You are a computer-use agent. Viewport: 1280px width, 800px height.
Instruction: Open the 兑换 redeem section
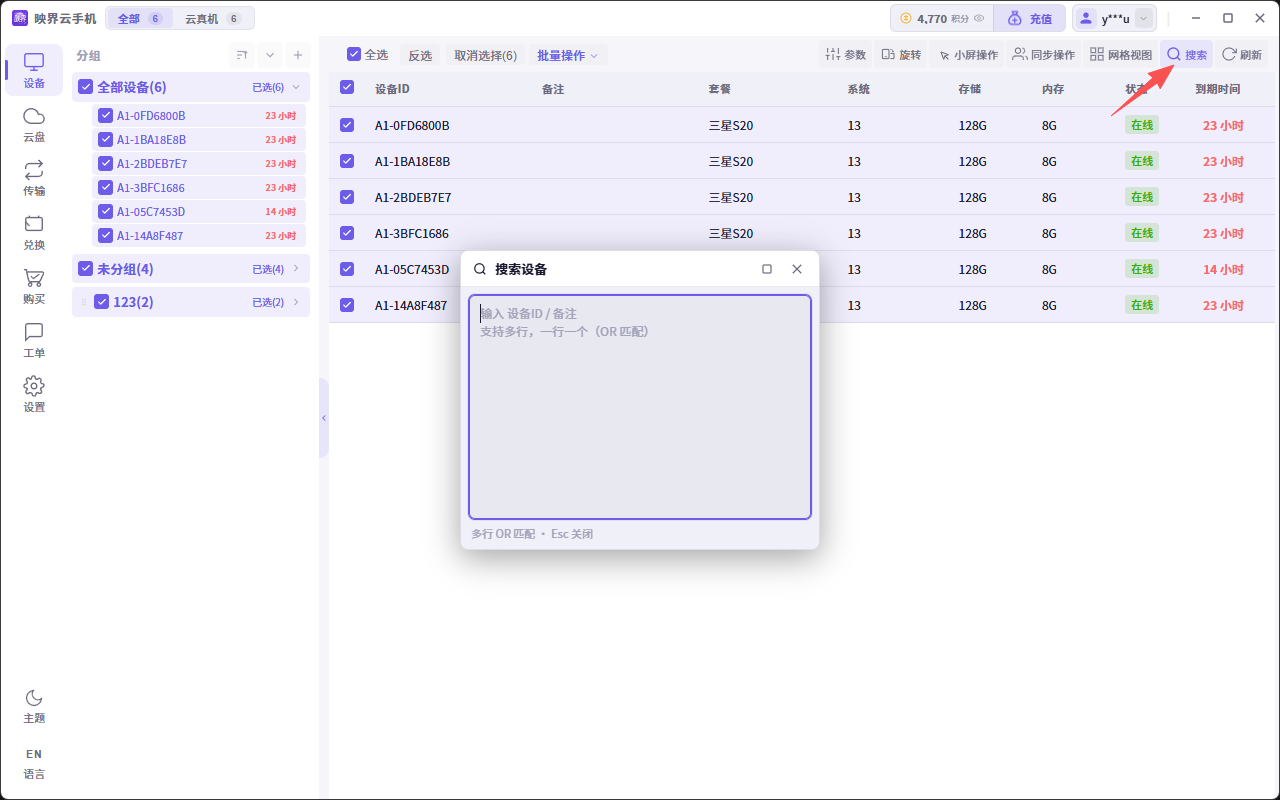point(34,233)
